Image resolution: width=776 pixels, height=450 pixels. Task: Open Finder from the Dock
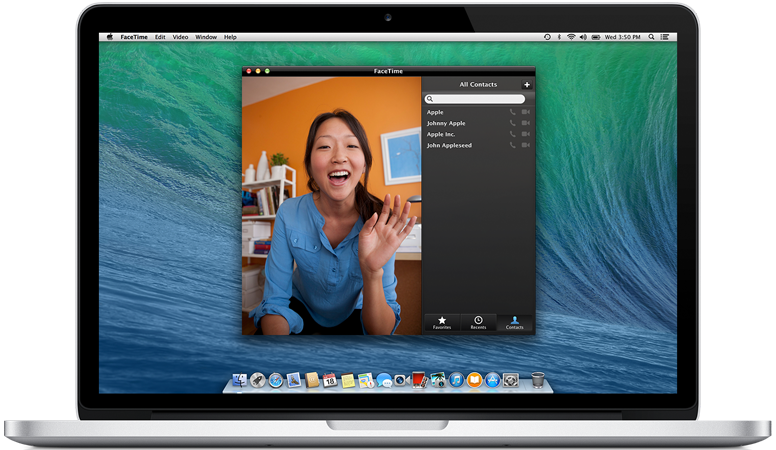coord(240,380)
